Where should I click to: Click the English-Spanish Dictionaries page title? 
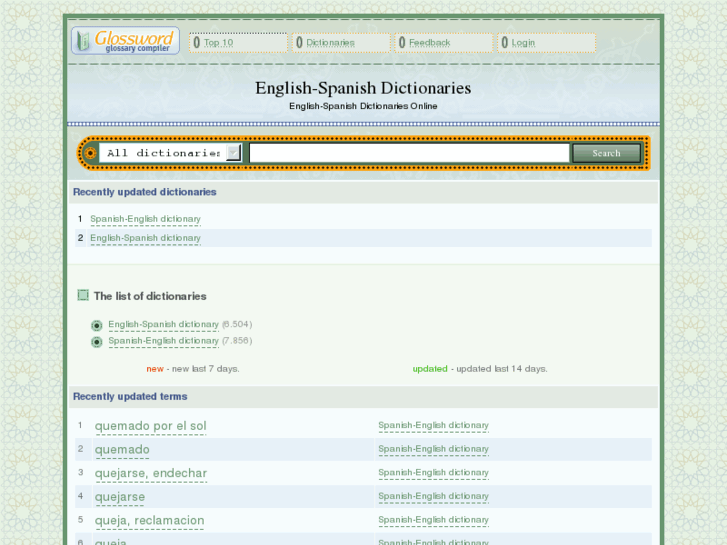tap(363, 88)
